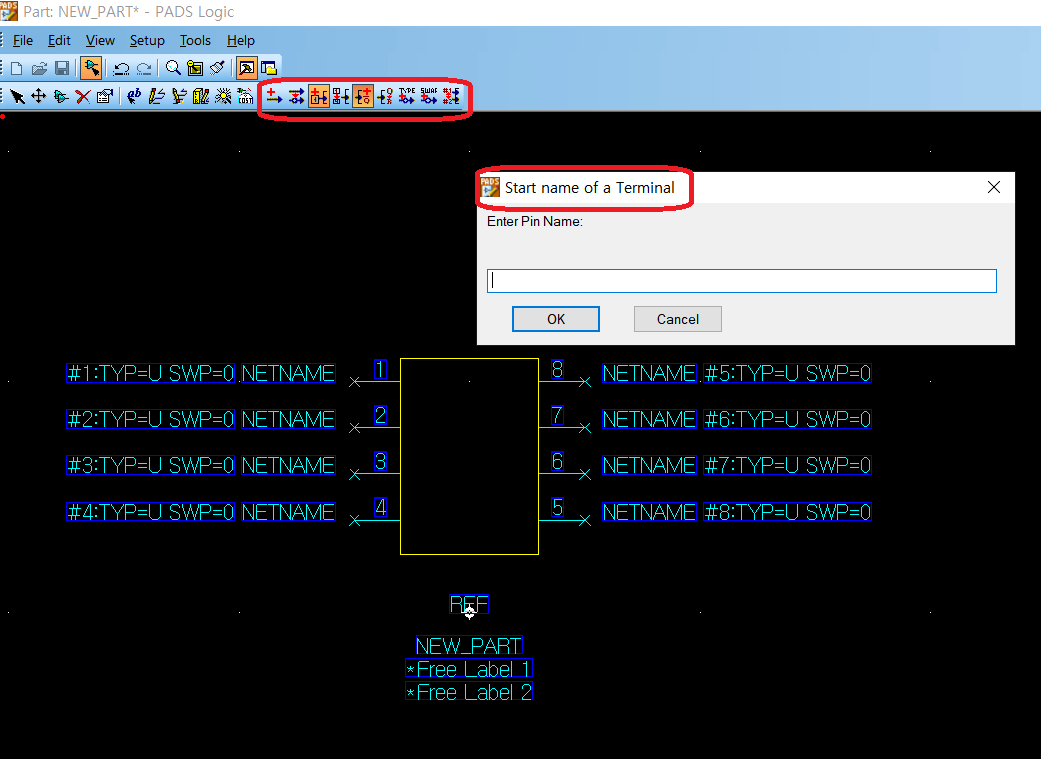
Task: Create a new part with New icon
Action: (x=17, y=68)
